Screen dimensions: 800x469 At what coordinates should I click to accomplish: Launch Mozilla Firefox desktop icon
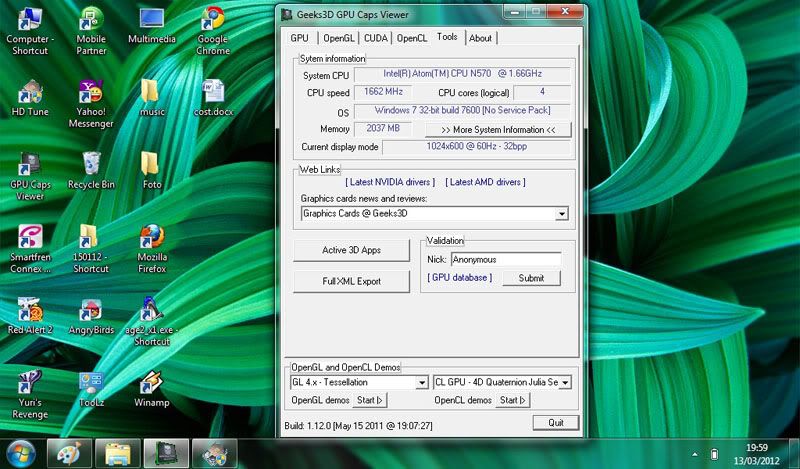[x=152, y=250]
